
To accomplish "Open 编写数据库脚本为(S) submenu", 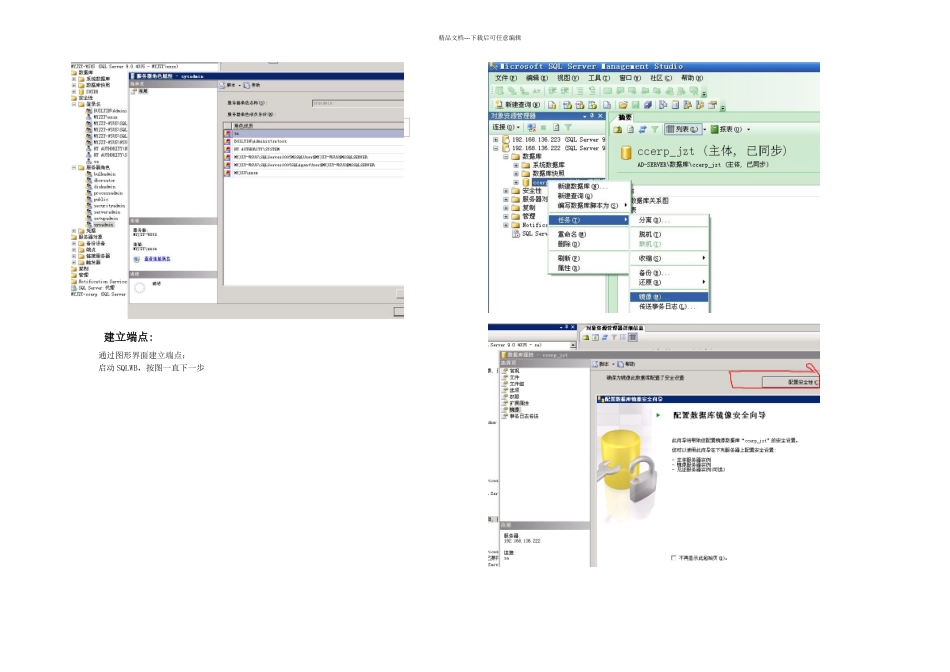I will (588, 205).
